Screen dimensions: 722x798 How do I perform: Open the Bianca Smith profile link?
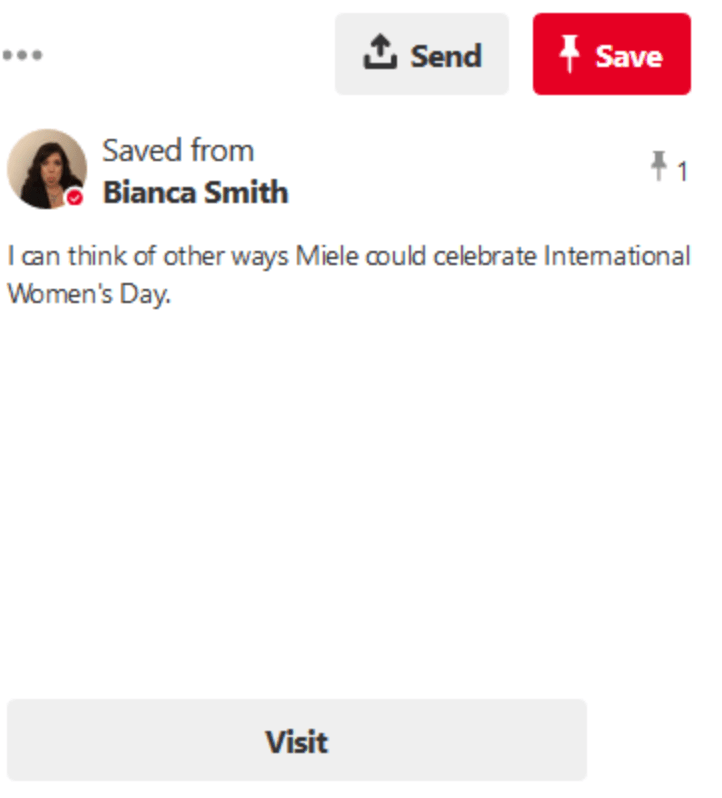pyautogui.click(x=195, y=192)
